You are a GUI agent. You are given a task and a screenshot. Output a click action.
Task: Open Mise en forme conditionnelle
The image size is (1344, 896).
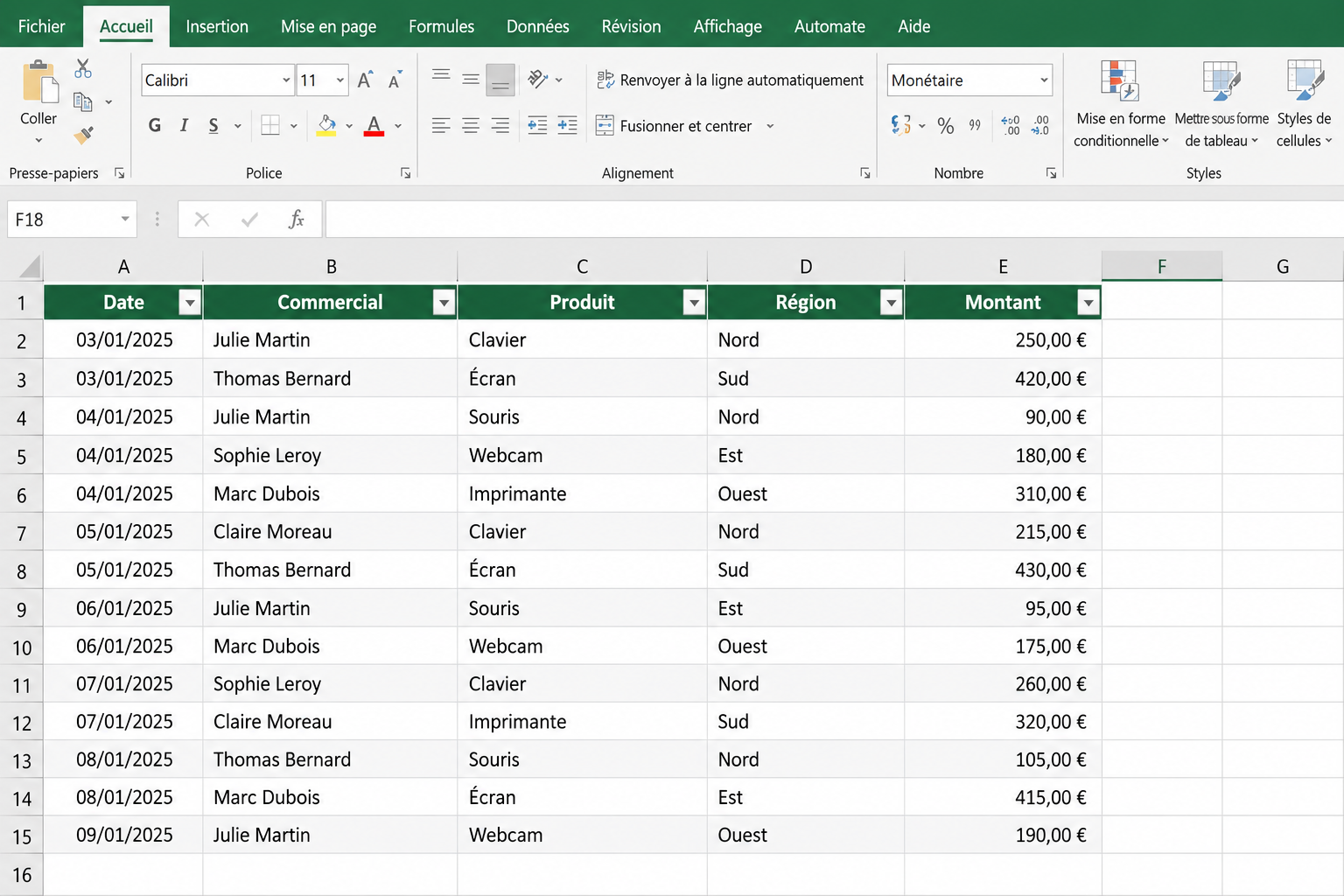pyautogui.click(x=1120, y=103)
